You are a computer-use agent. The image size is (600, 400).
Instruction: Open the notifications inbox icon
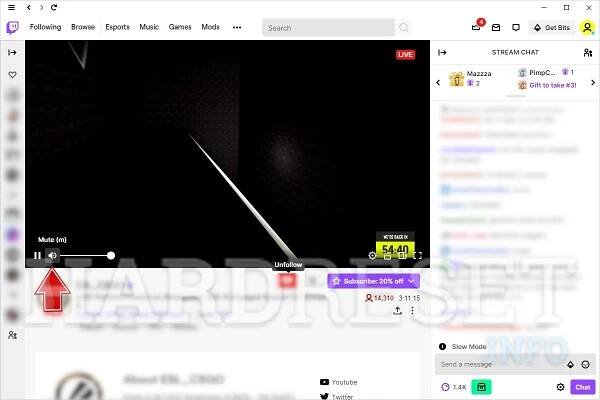tap(495, 27)
